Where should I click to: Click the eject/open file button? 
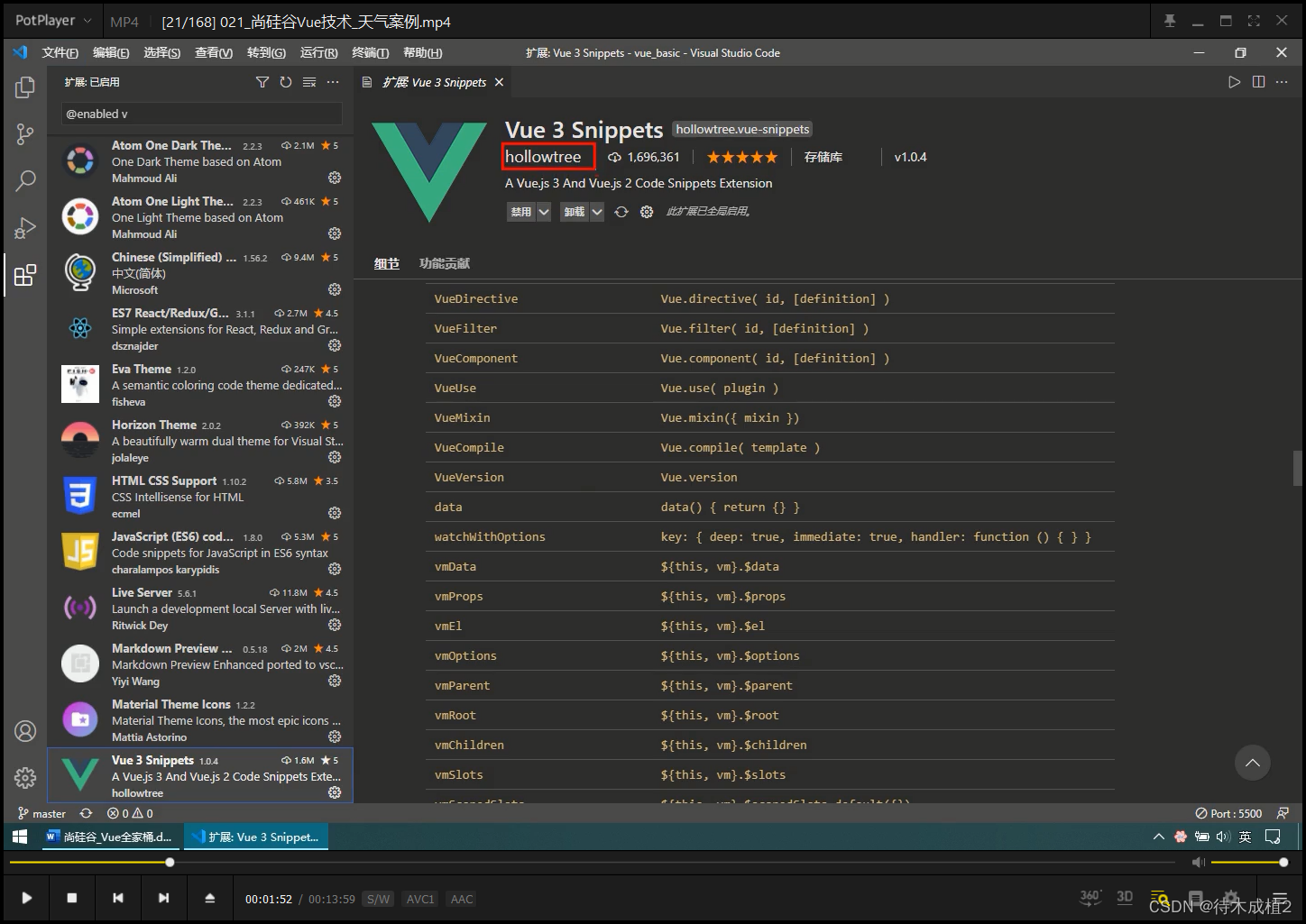209,898
